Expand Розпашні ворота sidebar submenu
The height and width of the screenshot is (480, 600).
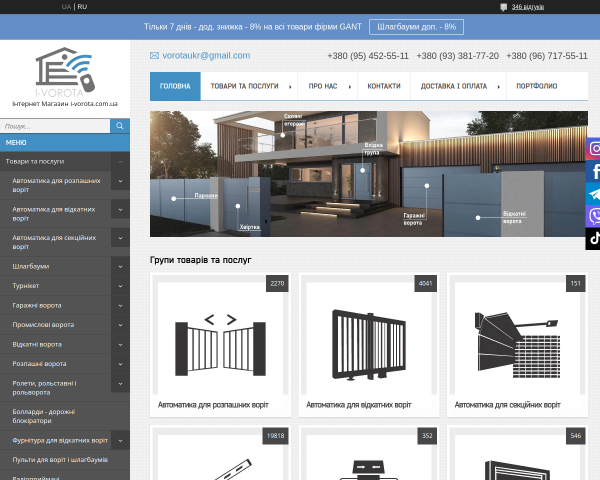click(120, 364)
